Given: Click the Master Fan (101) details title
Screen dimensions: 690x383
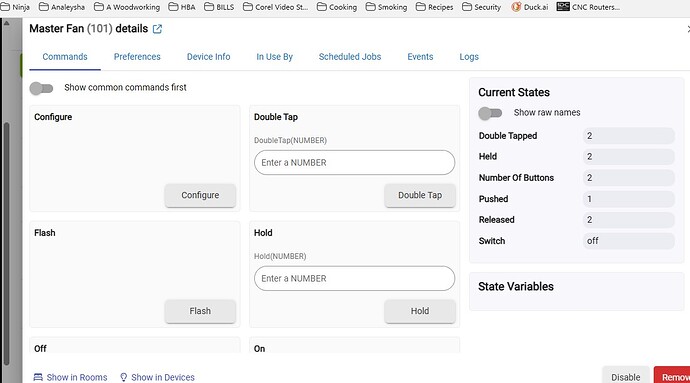Looking at the screenshot, I should [x=88, y=29].
